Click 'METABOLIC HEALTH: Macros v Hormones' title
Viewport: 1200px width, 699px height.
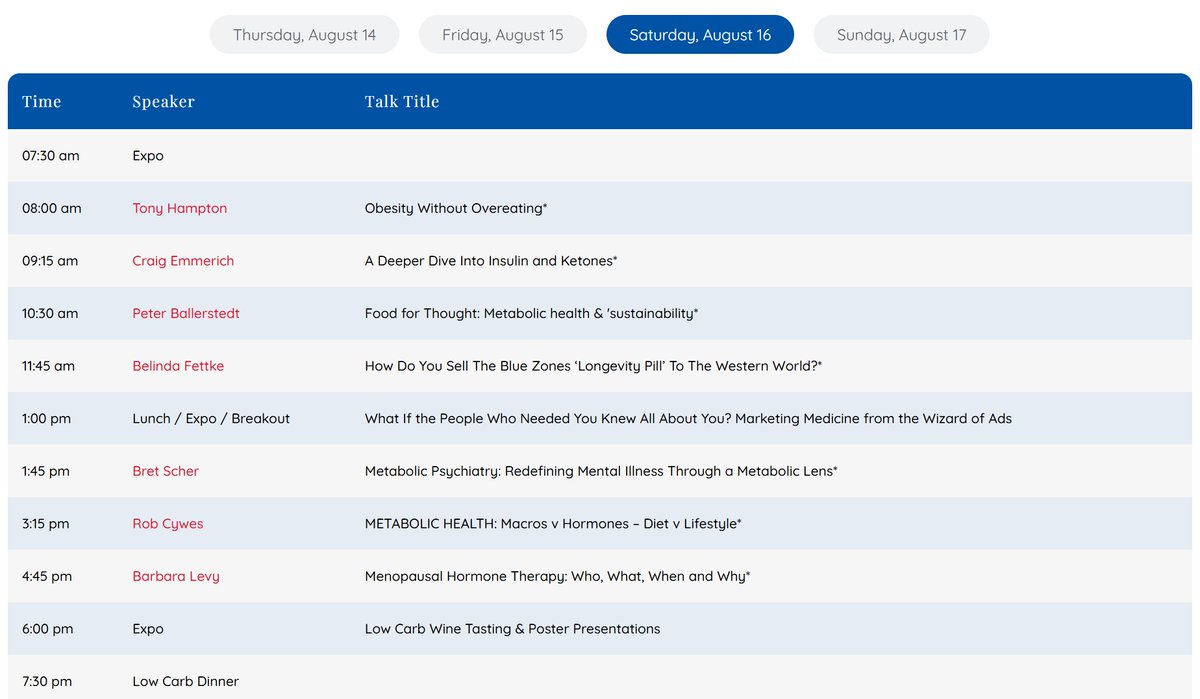click(553, 524)
